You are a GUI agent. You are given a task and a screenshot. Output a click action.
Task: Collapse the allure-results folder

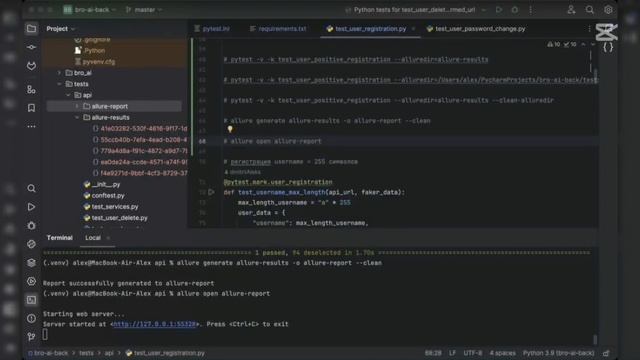pyautogui.click(x=77, y=118)
